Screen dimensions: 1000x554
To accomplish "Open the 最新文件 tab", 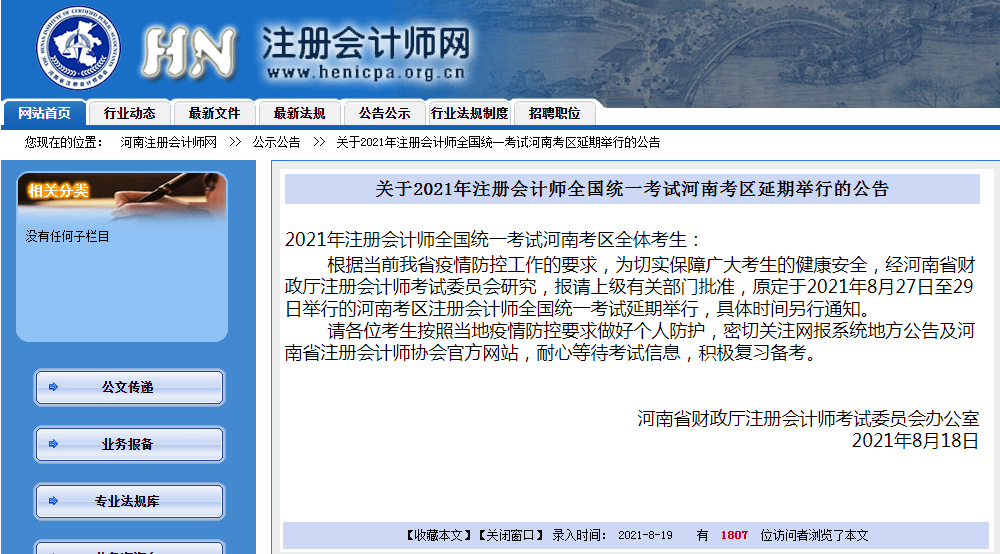I will (214, 113).
